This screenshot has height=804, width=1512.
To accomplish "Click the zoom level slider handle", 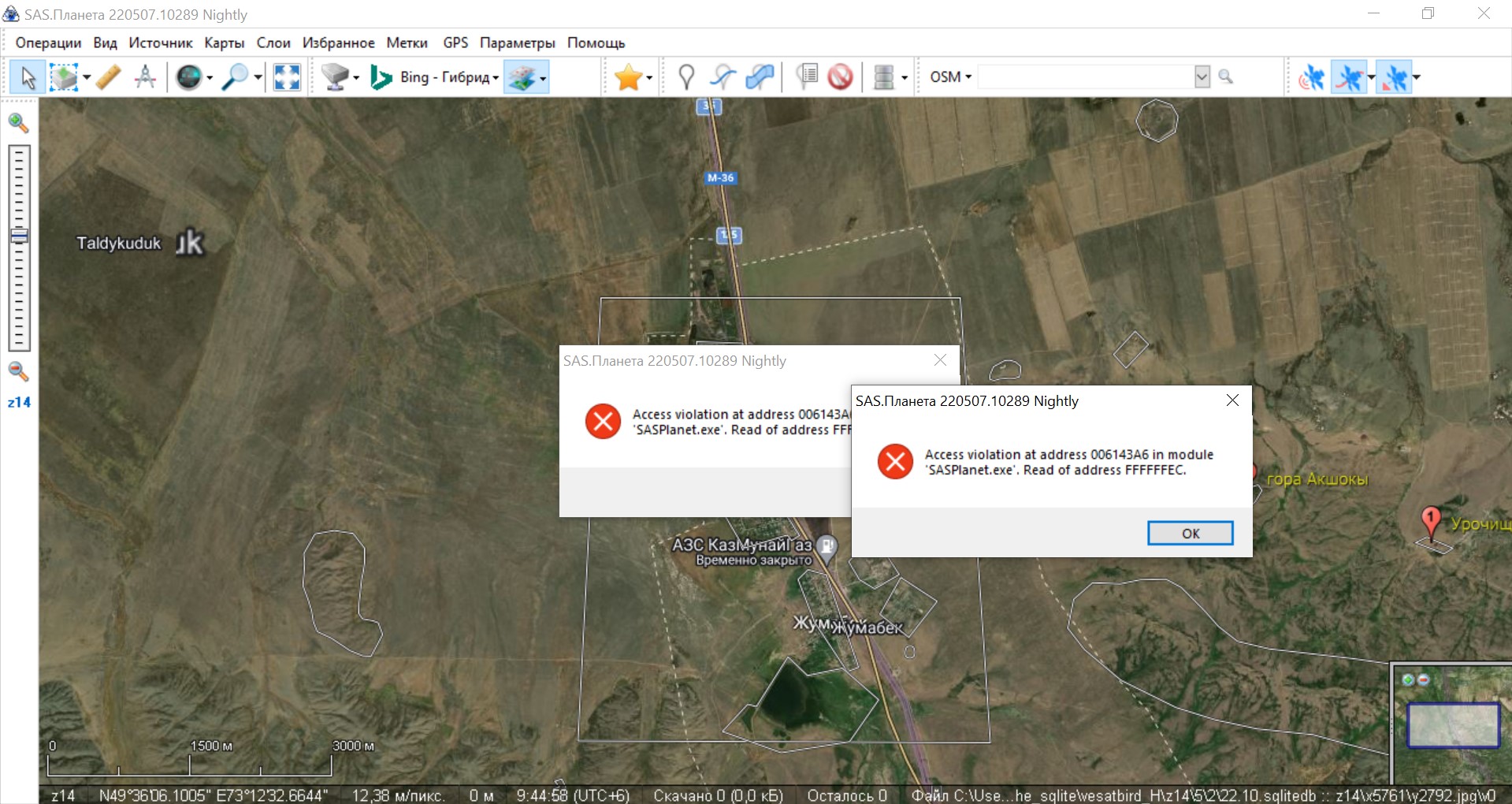I will point(19,236).
